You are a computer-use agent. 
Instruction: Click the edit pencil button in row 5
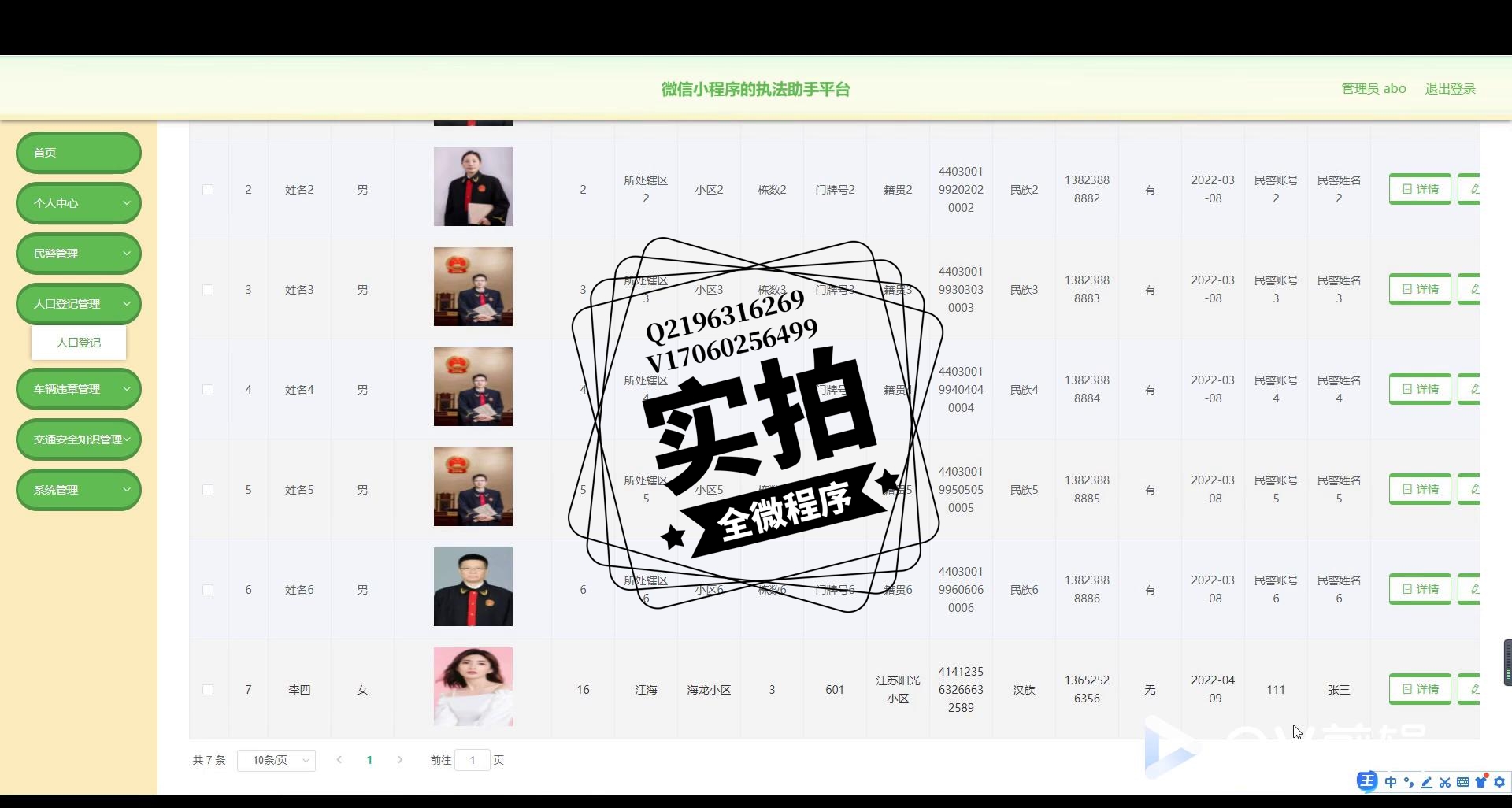point(1469,490)
